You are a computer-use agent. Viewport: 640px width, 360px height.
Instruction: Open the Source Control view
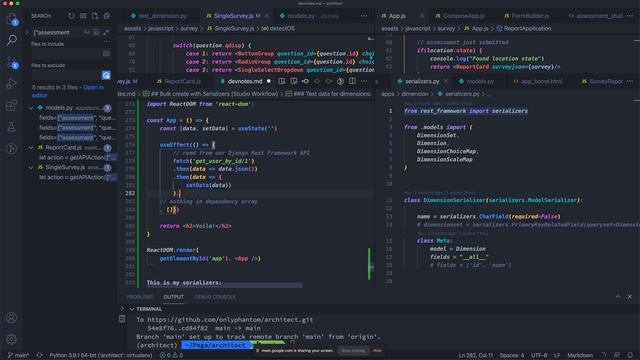12,62
